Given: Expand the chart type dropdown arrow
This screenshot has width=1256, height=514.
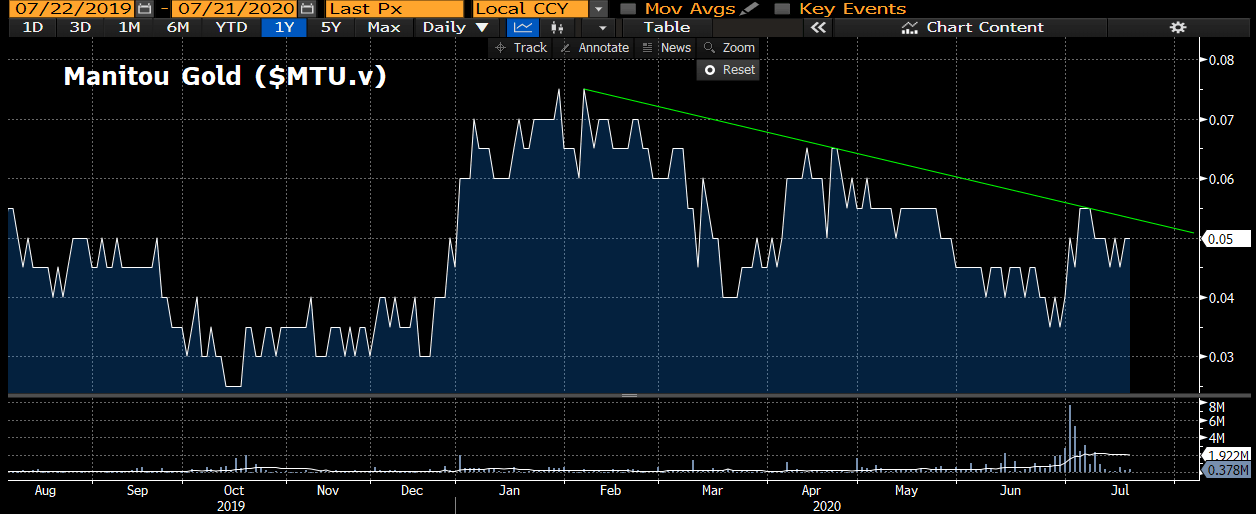Looking at the screenshot, I should coord(601,28).
